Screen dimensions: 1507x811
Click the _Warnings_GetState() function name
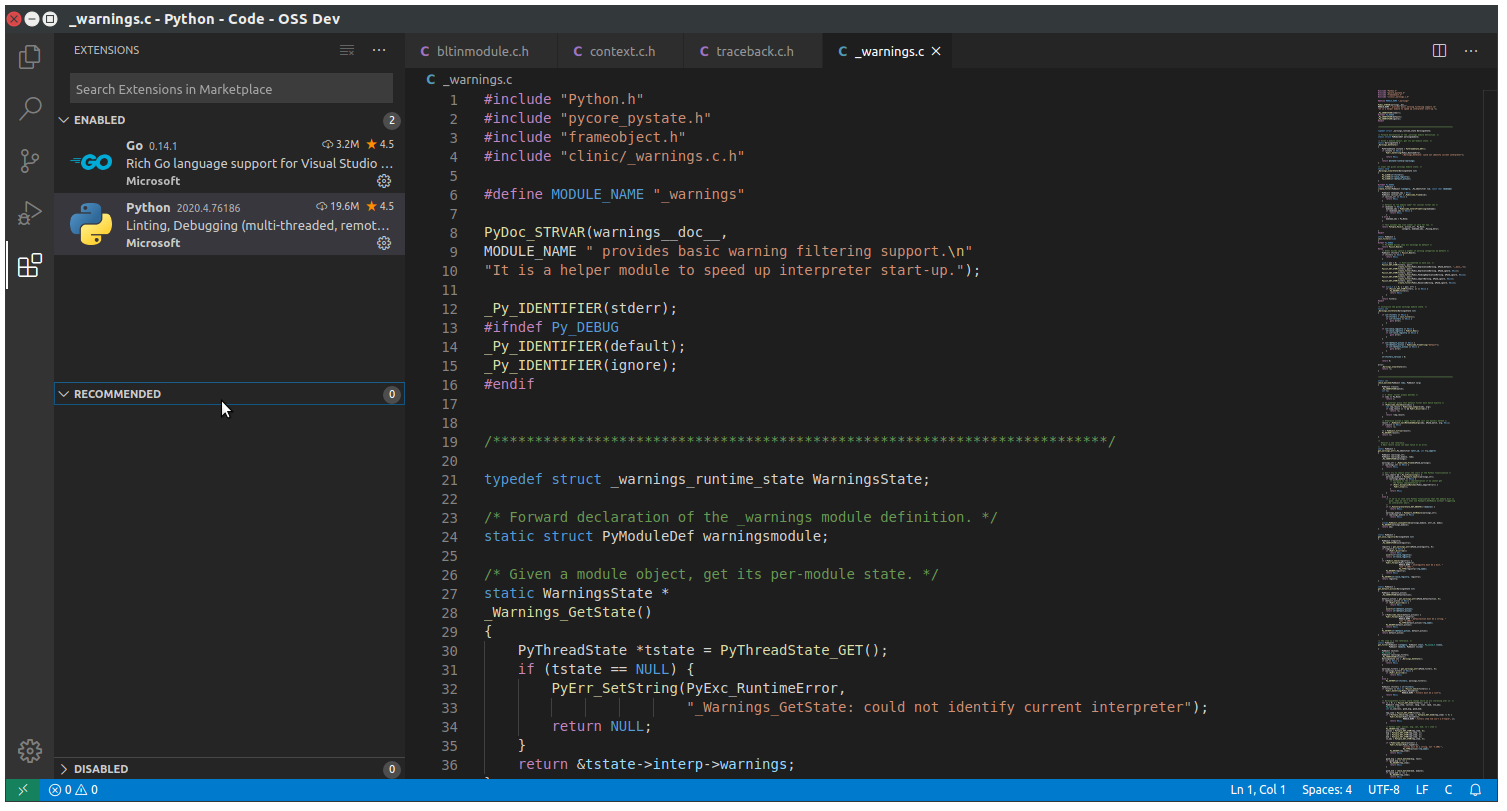(568, 613)
